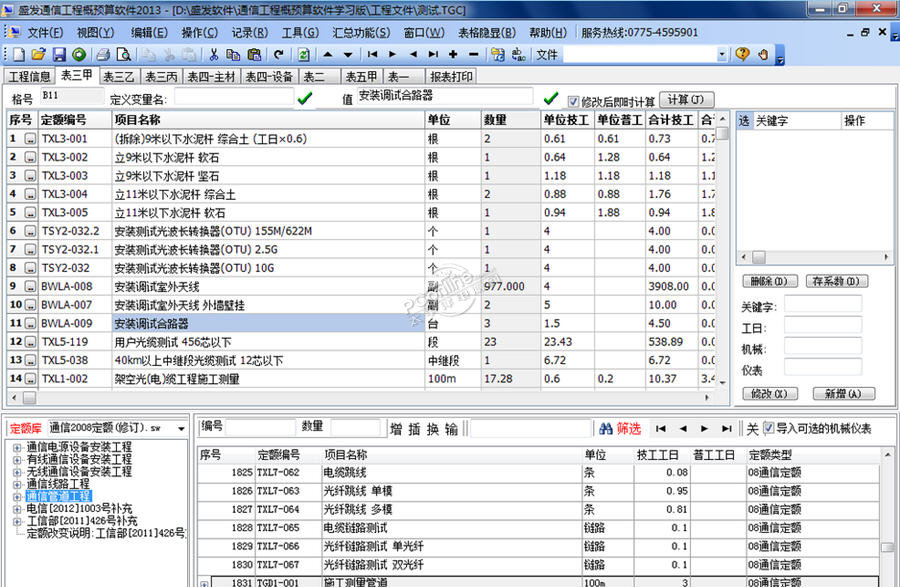Save the project with the floppy disk icon
The image size is (900, 587).
(x=59, y=55)
